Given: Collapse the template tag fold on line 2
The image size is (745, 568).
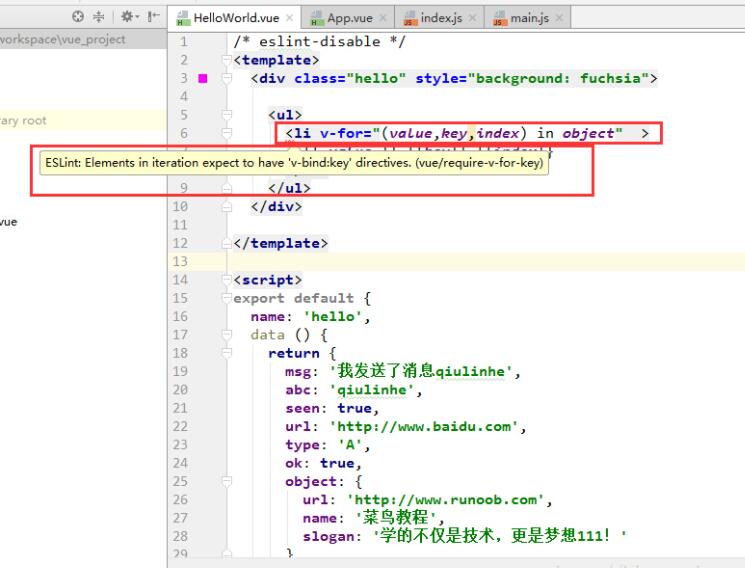Looking at the screenshot, I should tap(227, 60).
